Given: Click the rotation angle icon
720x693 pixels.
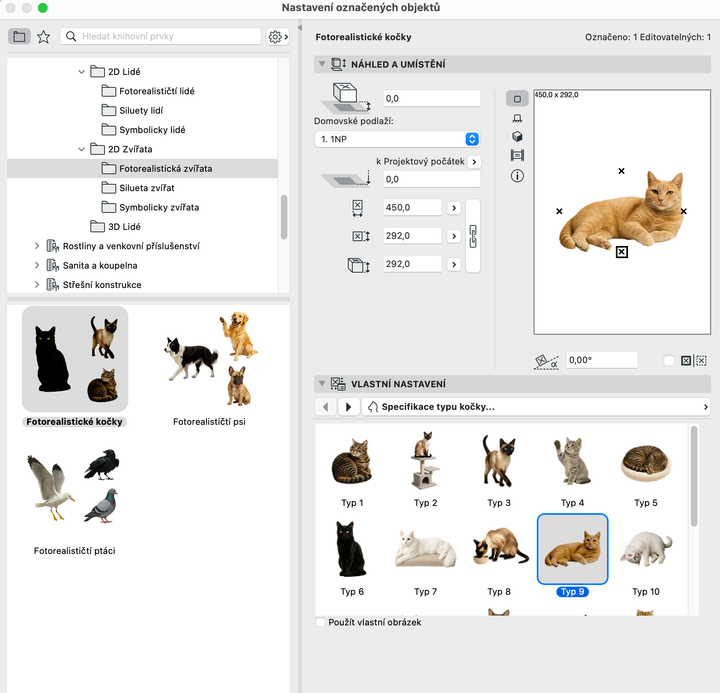Looking at the screenshot, I should (x=546, y=361).
